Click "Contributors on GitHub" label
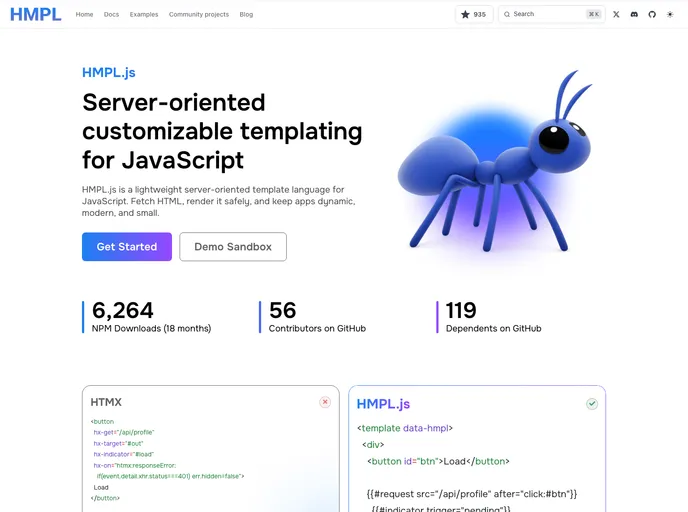688x512 pixels. [317, 329]
